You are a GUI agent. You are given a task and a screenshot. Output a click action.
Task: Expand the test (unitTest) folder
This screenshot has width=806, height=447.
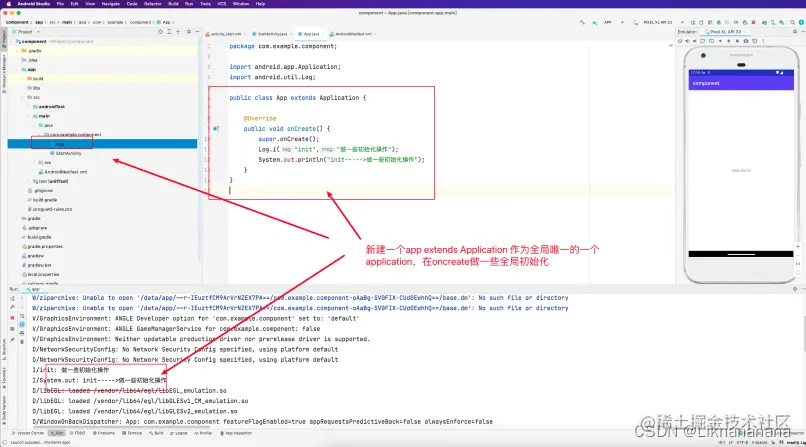(29, 181)
